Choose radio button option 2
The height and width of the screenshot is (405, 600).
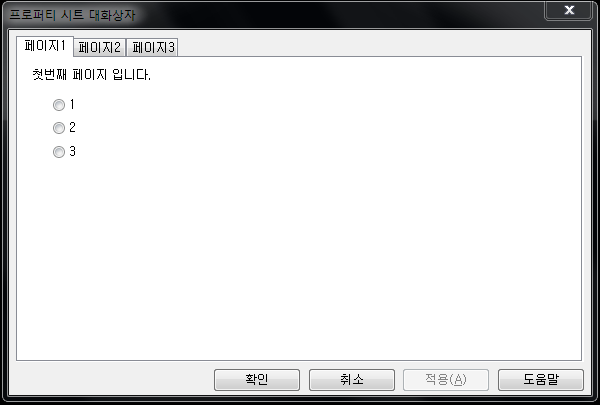click(x=59, y=128)
